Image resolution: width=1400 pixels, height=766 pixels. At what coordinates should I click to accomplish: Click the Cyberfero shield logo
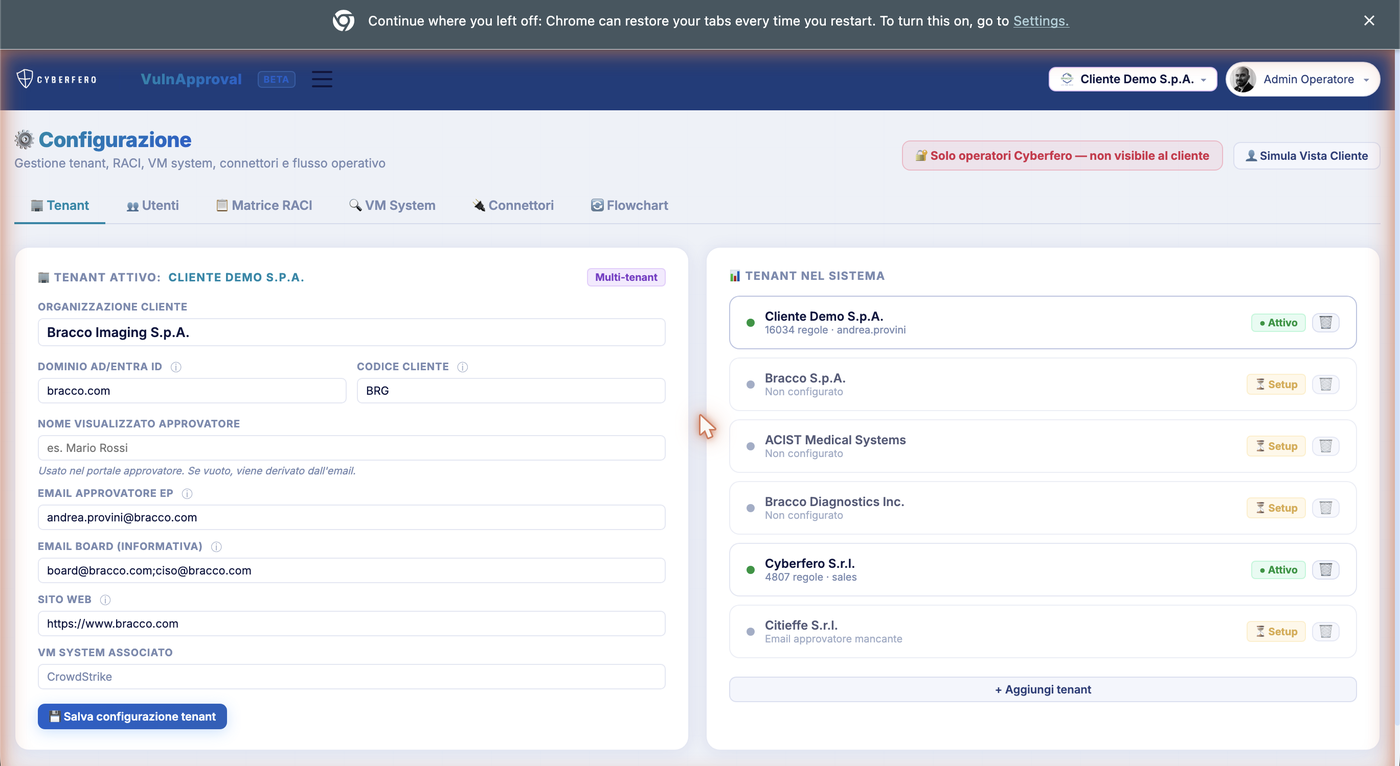pos(25,79)
